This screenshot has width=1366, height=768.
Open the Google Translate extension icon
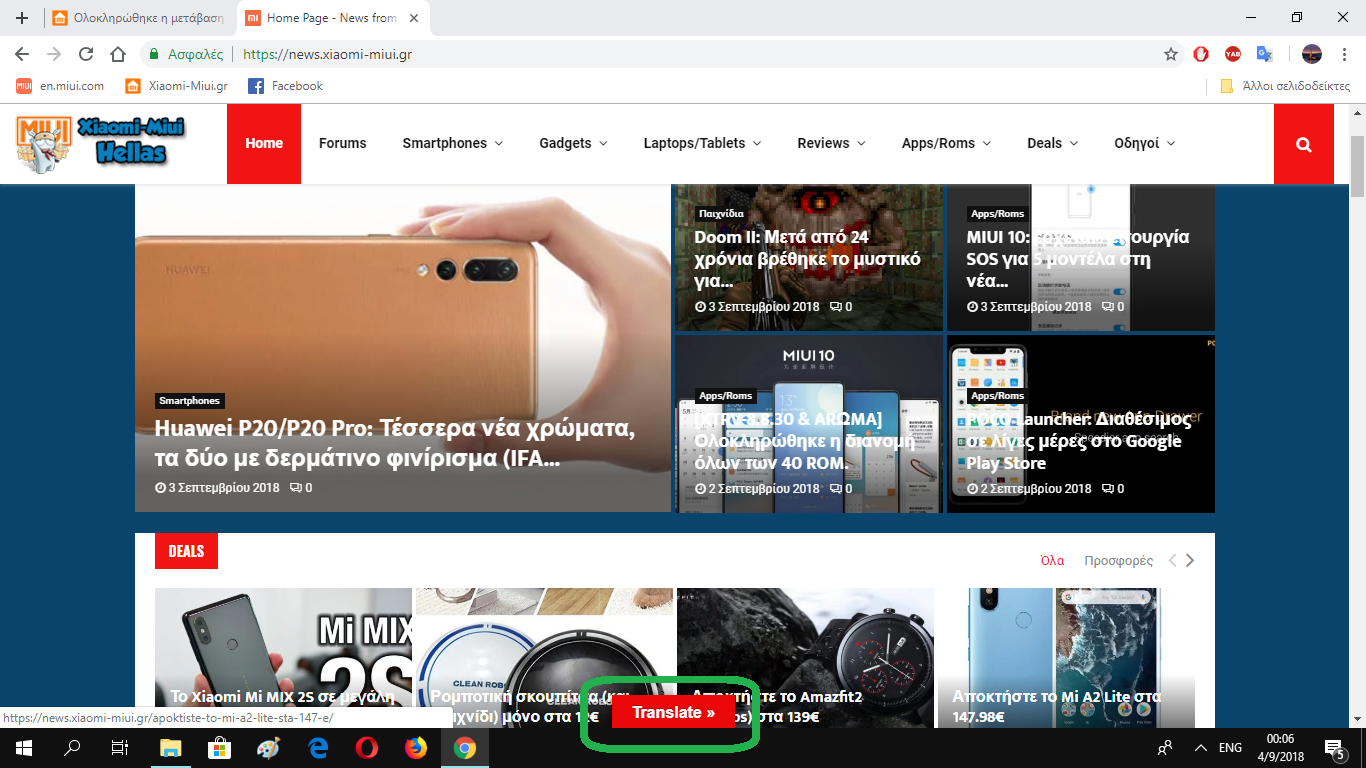1264,54
